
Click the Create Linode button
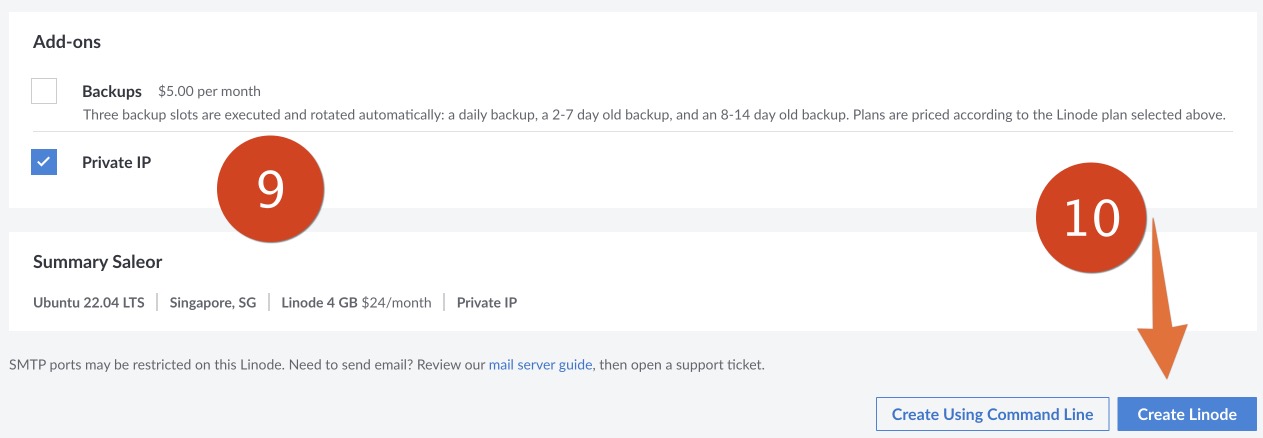click(x=1187, y=414)
